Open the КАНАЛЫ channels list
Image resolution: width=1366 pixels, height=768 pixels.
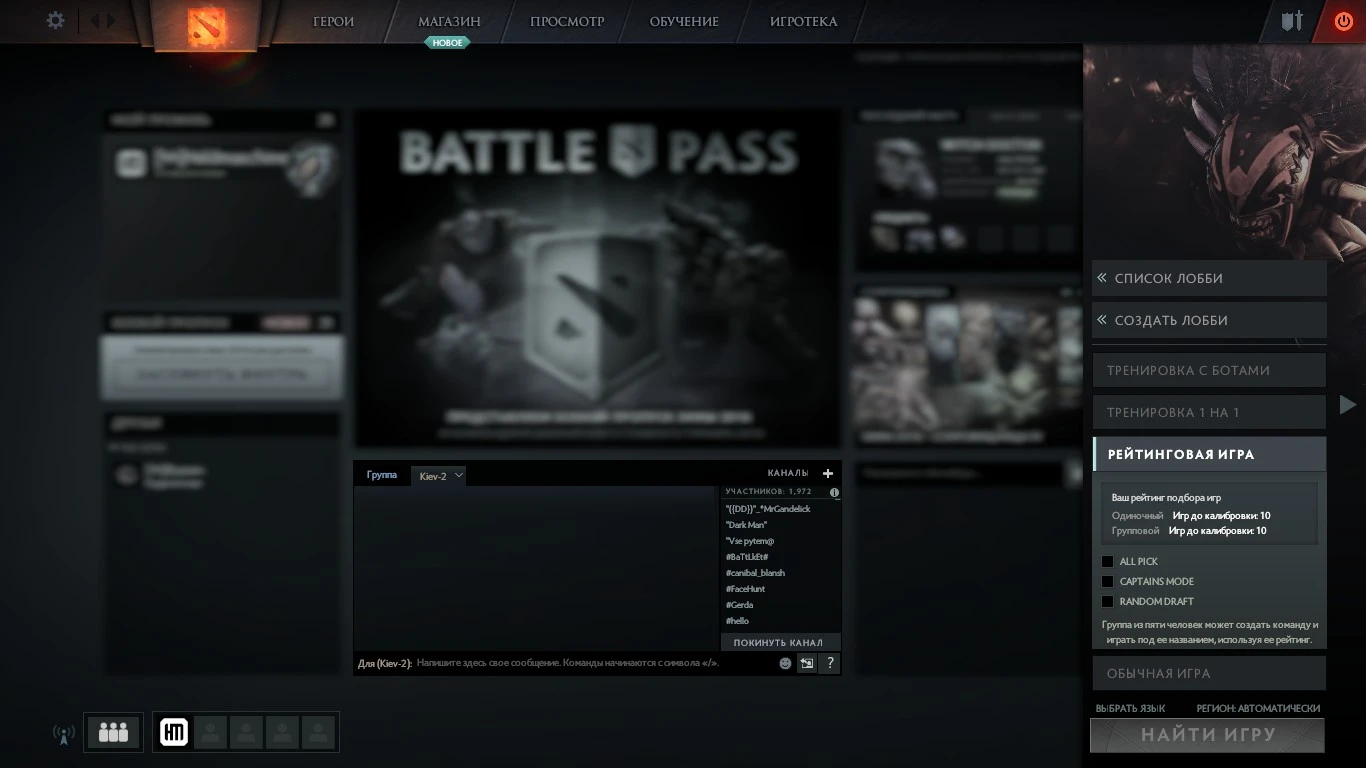(788, 473)
